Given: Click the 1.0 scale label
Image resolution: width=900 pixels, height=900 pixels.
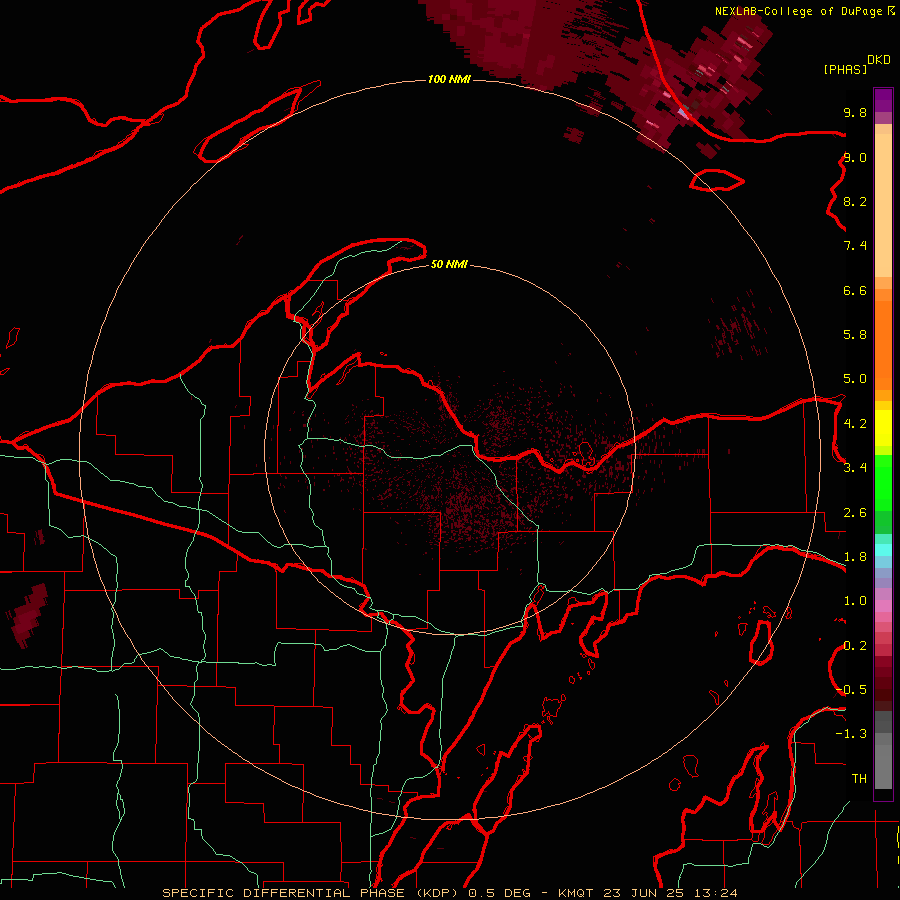Looking at the screenshot, I should [855, 601].
